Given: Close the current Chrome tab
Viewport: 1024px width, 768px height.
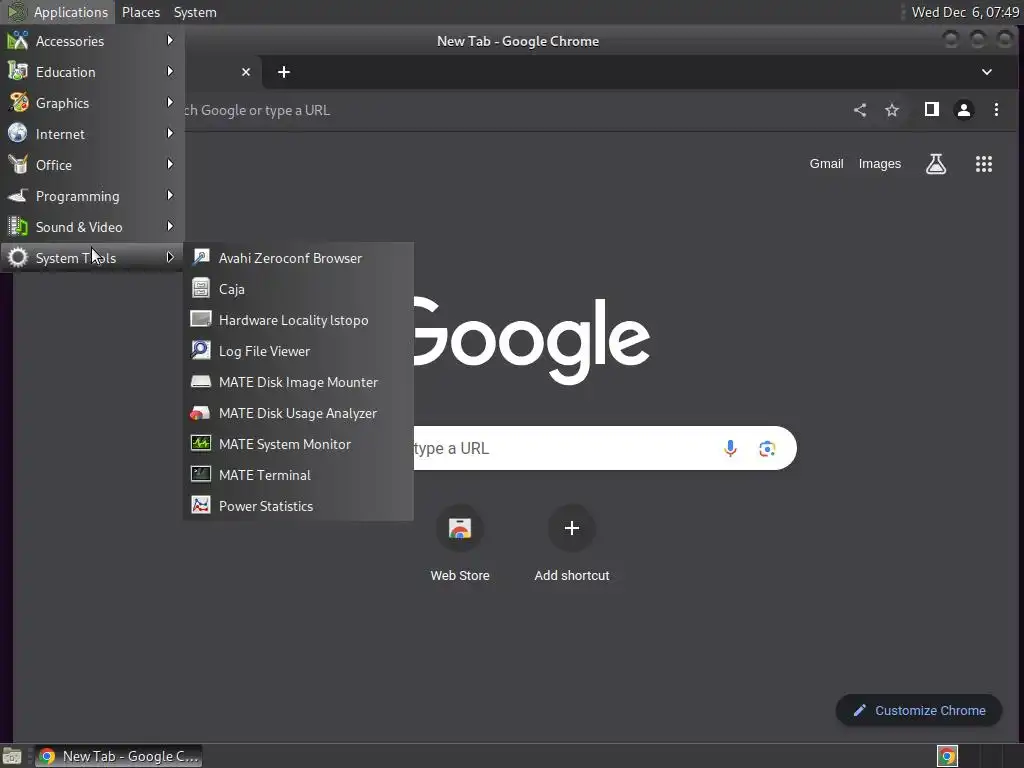Looking at the screenshot, I should (246, 72).
